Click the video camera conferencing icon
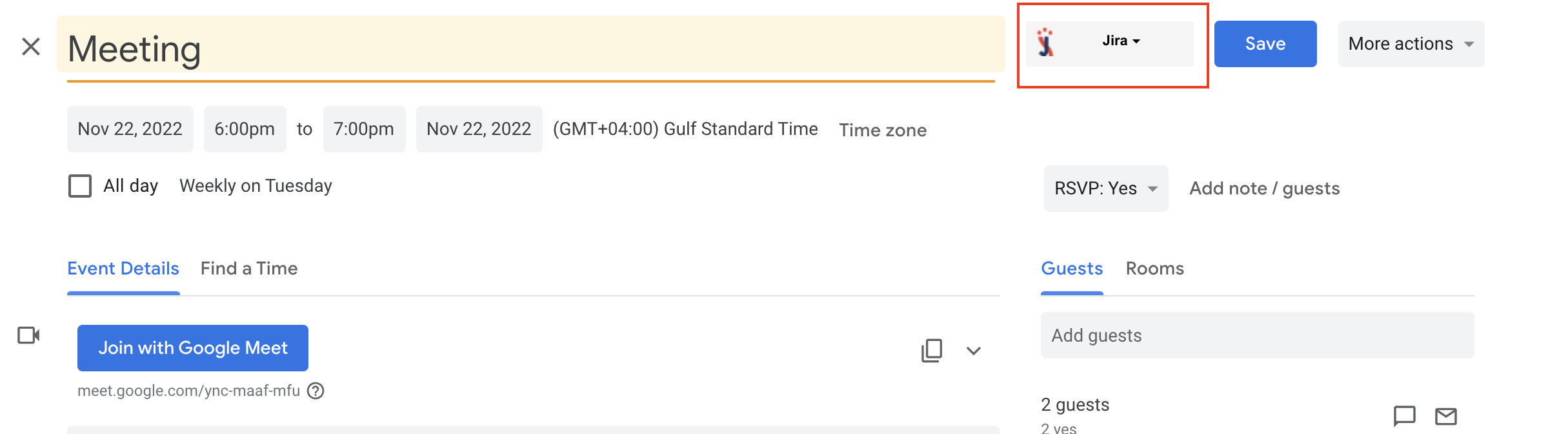The image size is (1568, 434). (27, 335)
